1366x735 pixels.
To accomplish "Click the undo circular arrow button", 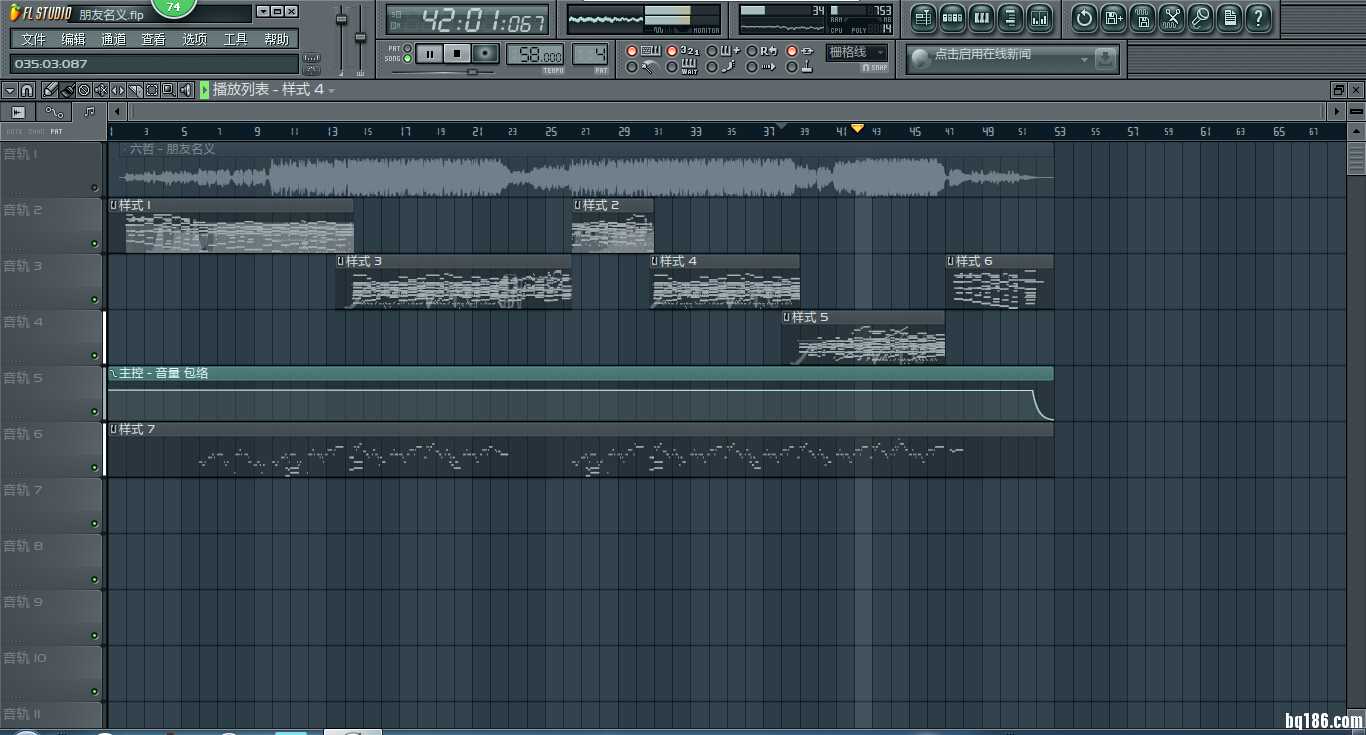I will 1084,17.
